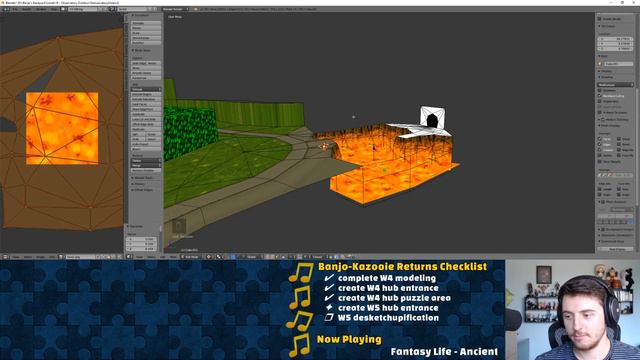Click the Translate Vector Z field

pos(142,249)
